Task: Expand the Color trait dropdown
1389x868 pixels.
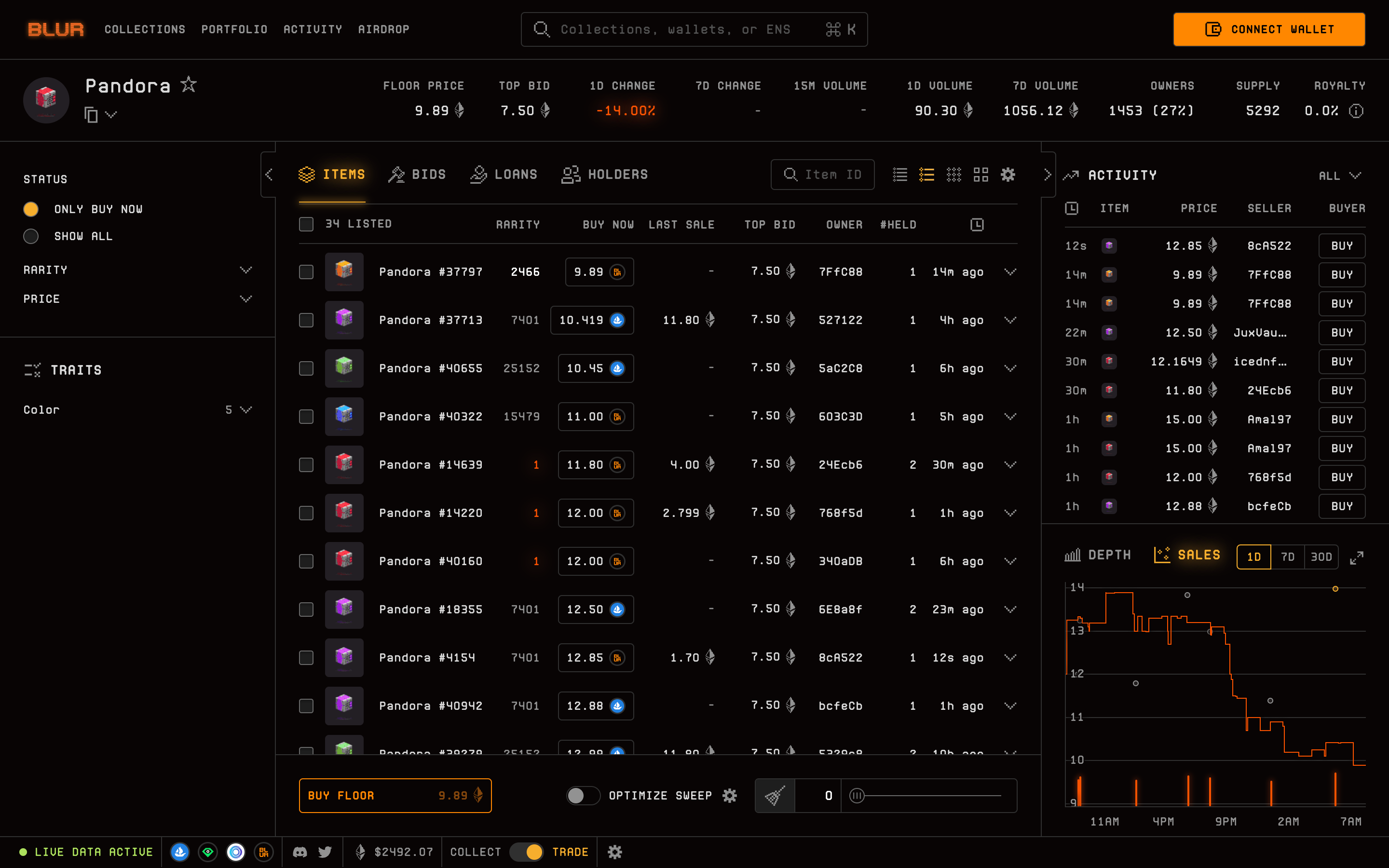Action: pos(245,410)
